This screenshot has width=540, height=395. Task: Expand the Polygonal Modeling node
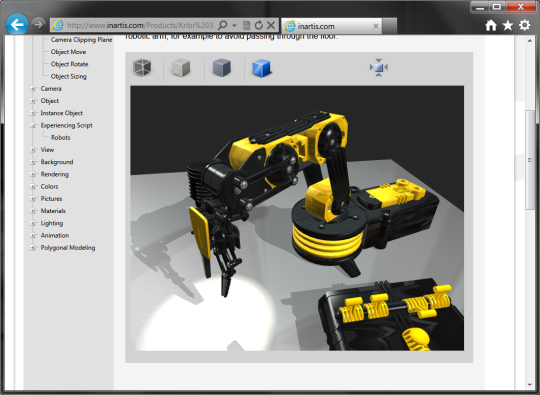(x=32, y=248)
